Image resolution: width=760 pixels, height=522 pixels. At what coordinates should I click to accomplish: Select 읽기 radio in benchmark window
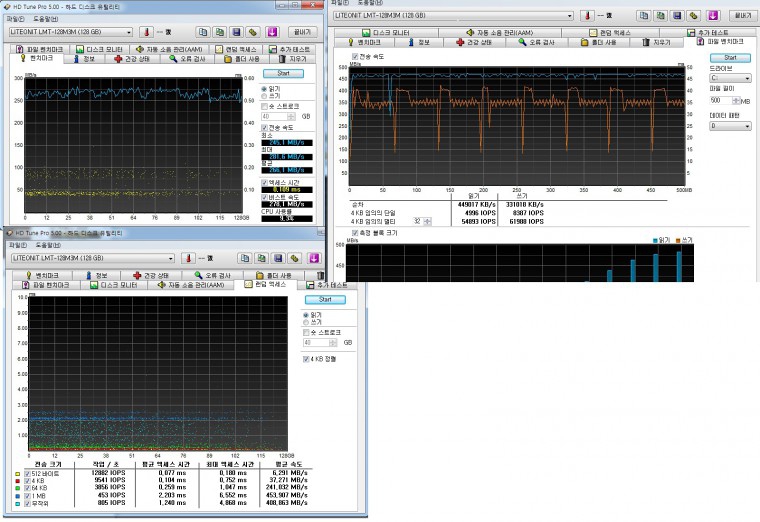(264, 89)
